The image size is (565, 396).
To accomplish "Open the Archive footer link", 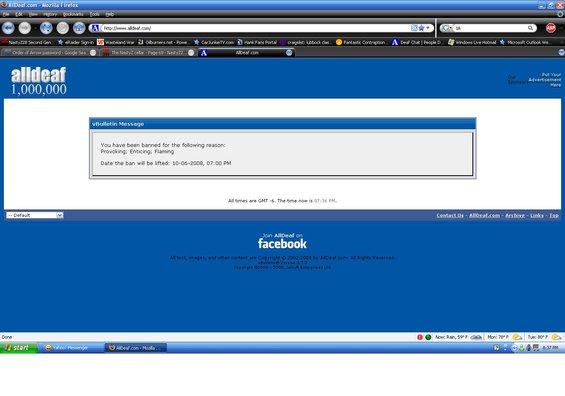I will (x=515, y=215).
